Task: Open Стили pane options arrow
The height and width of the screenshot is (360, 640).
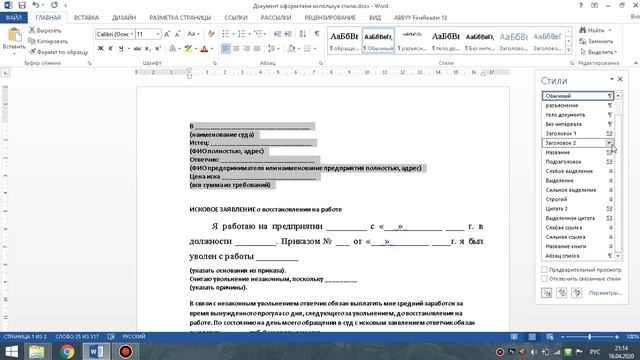Action: pyautogui.click(x=611, y=79)
